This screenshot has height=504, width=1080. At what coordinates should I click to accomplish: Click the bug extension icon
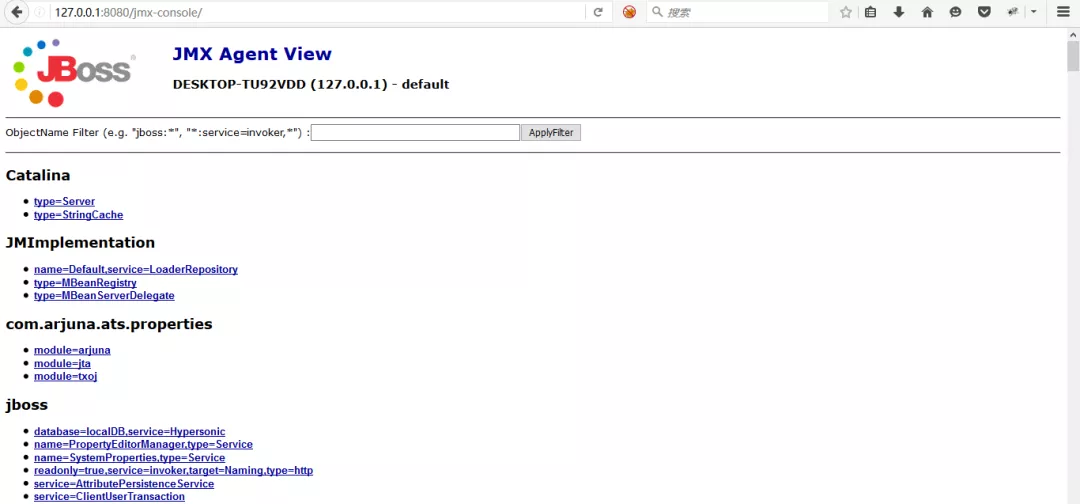(1013, 12)
